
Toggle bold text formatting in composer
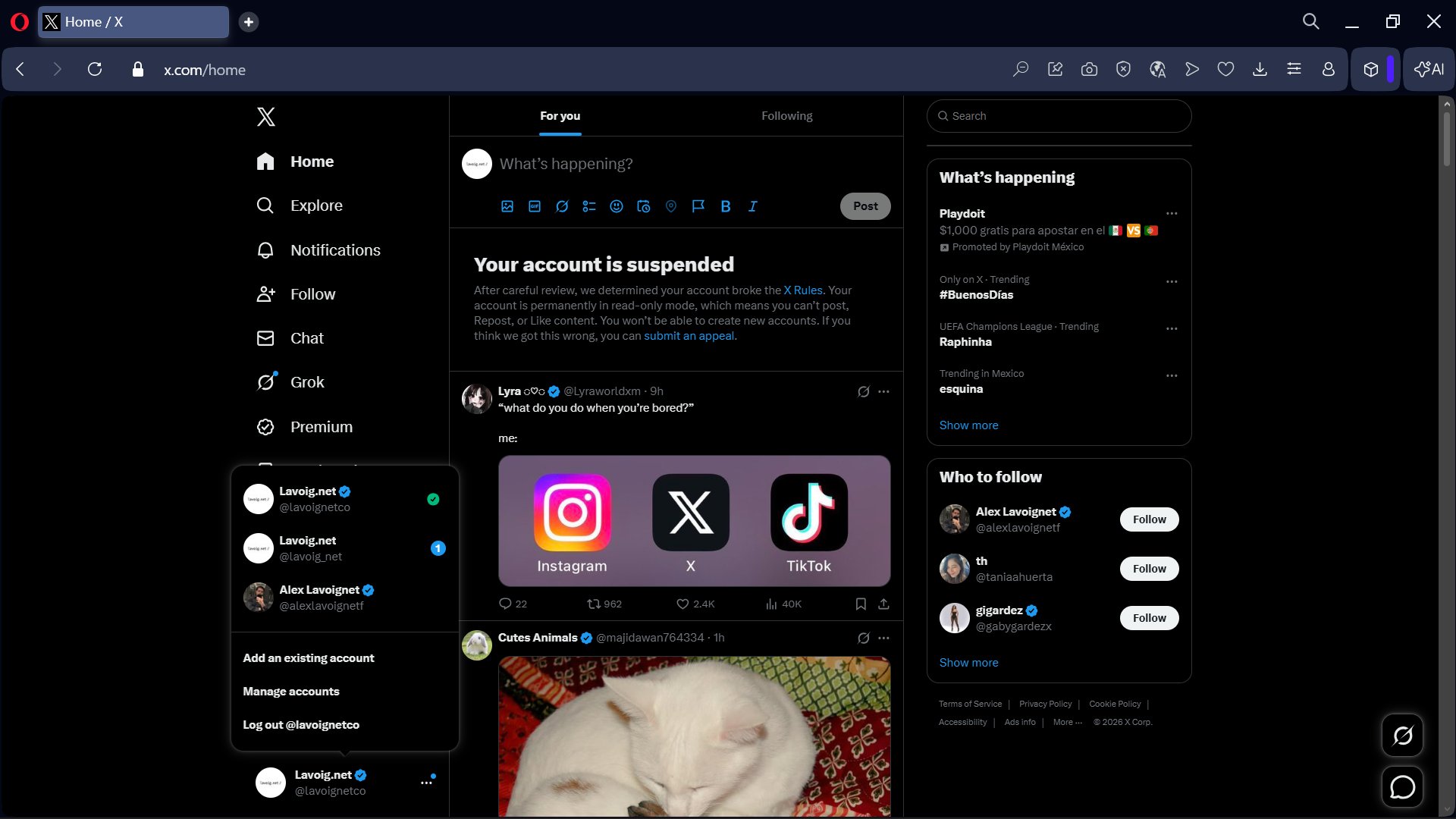pos(726,206)
